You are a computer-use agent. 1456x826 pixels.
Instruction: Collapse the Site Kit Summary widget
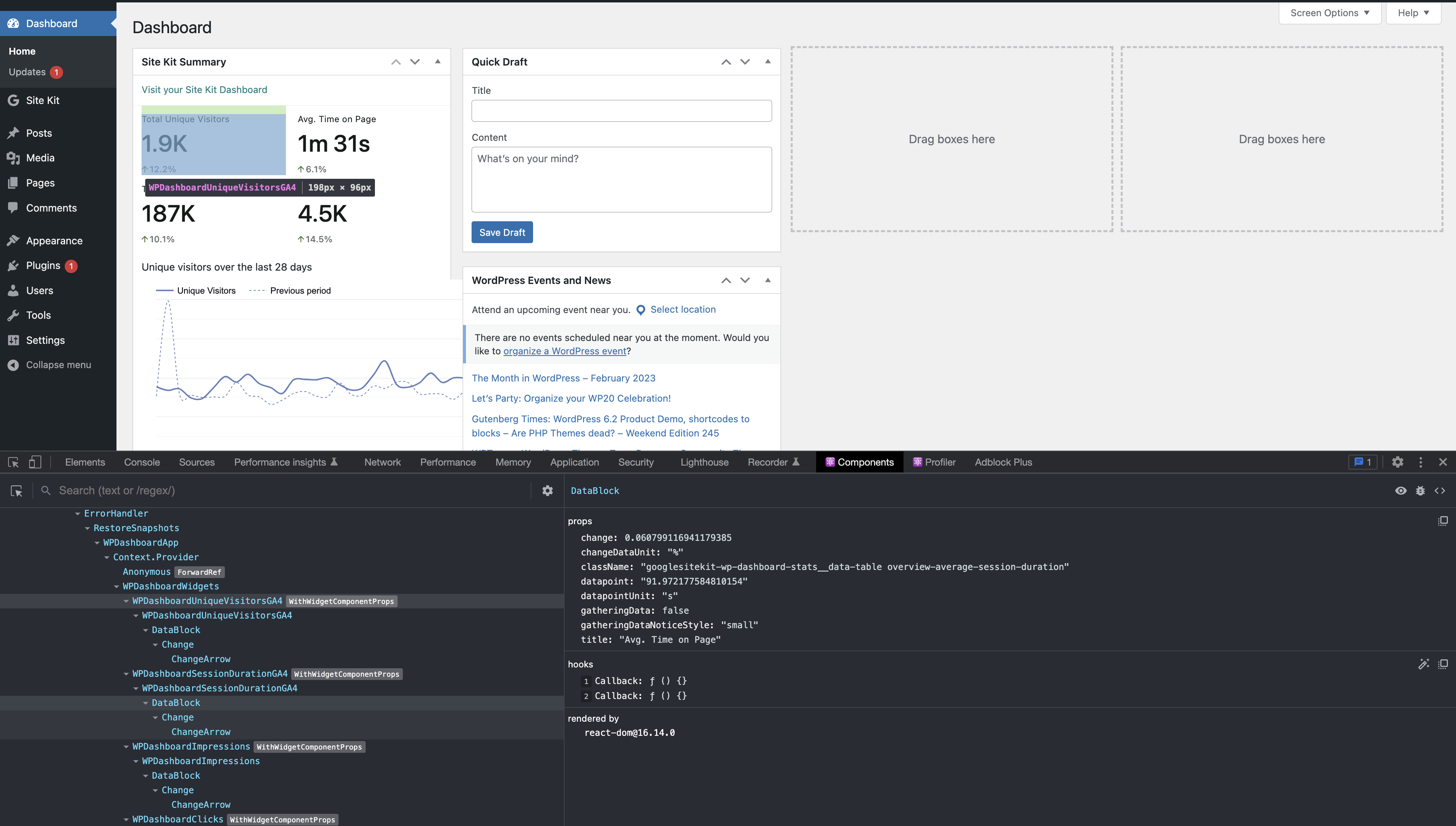(x=437, y=61)
